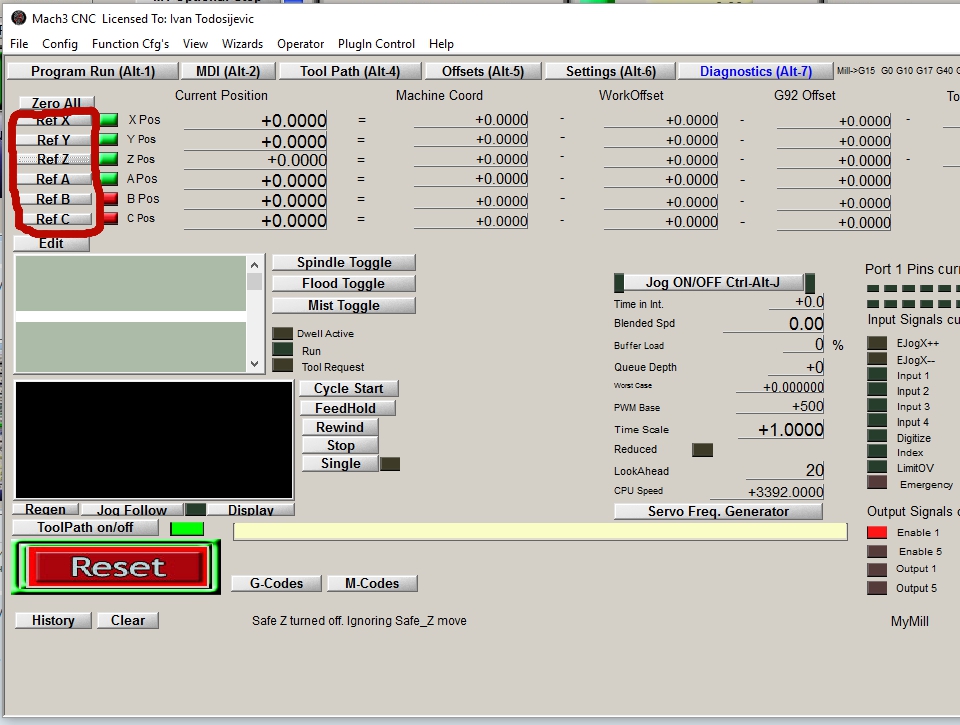Image resolution: width=960 pixels, height=725 pixels.
Task: Toggle the ToolPath on/off button
Action: click(85, 528)
